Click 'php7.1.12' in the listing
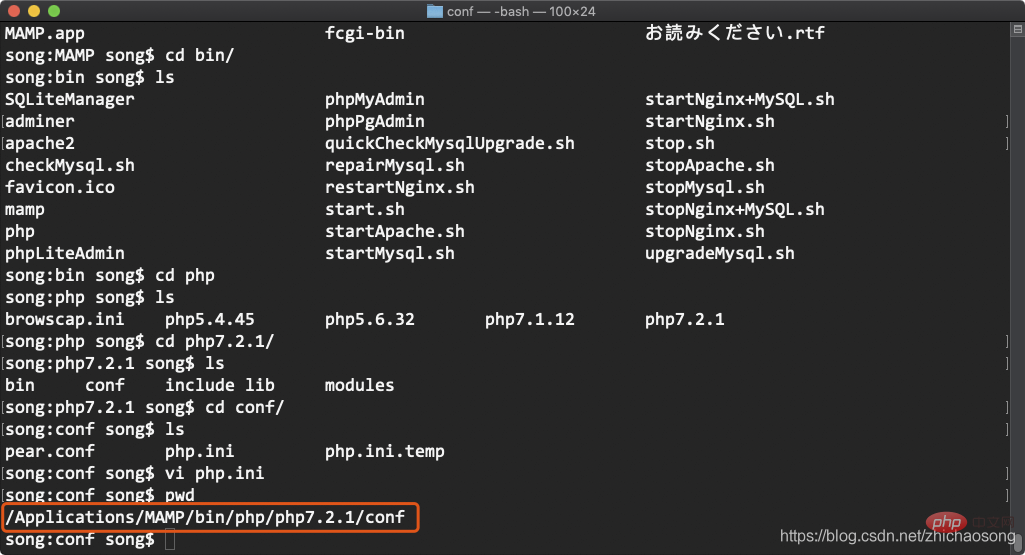Image resolution: width=1025 pixels, height=555 pixels. [x=529, y=319]
